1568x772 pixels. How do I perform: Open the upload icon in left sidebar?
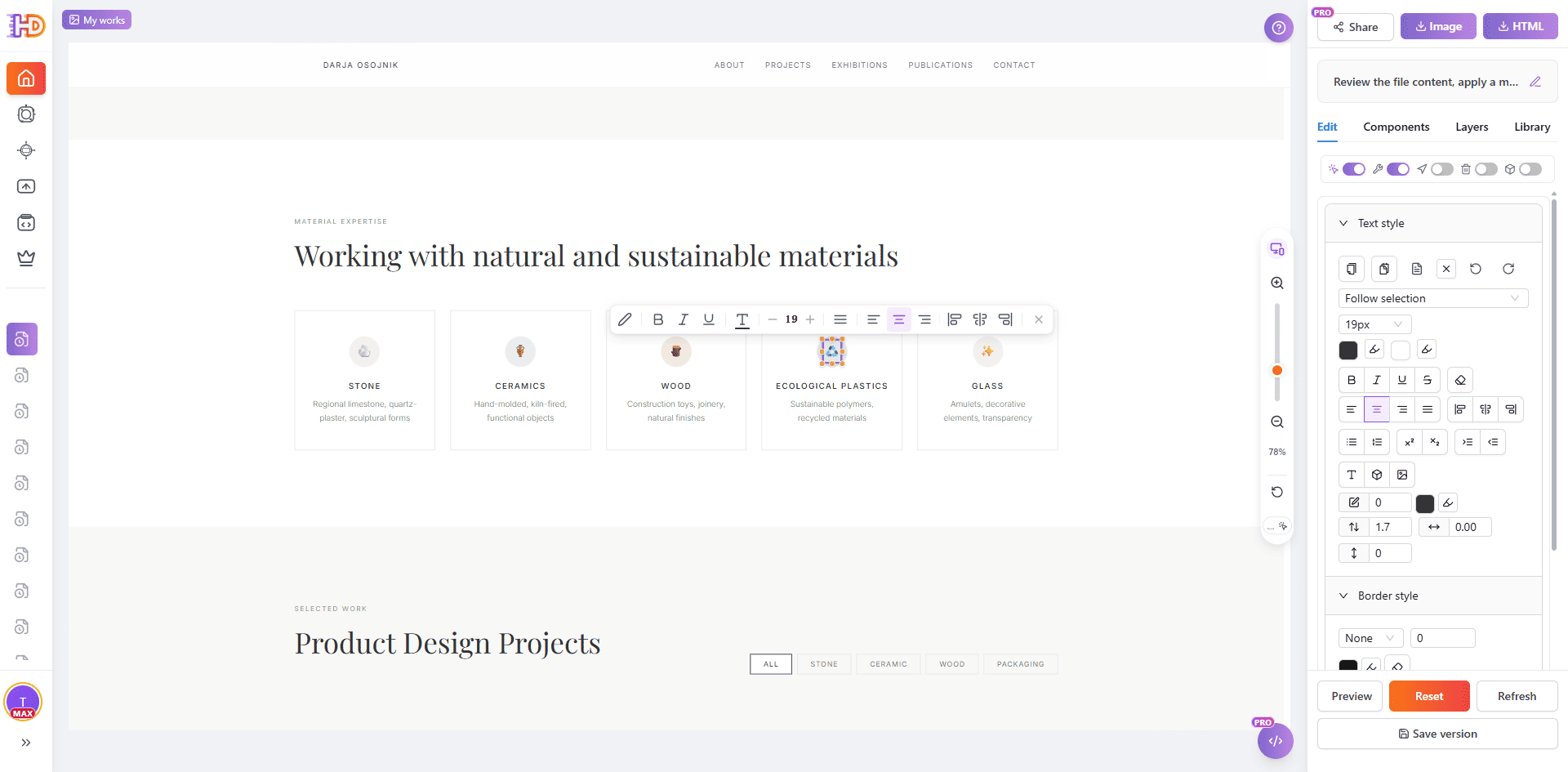coord(26,186)
